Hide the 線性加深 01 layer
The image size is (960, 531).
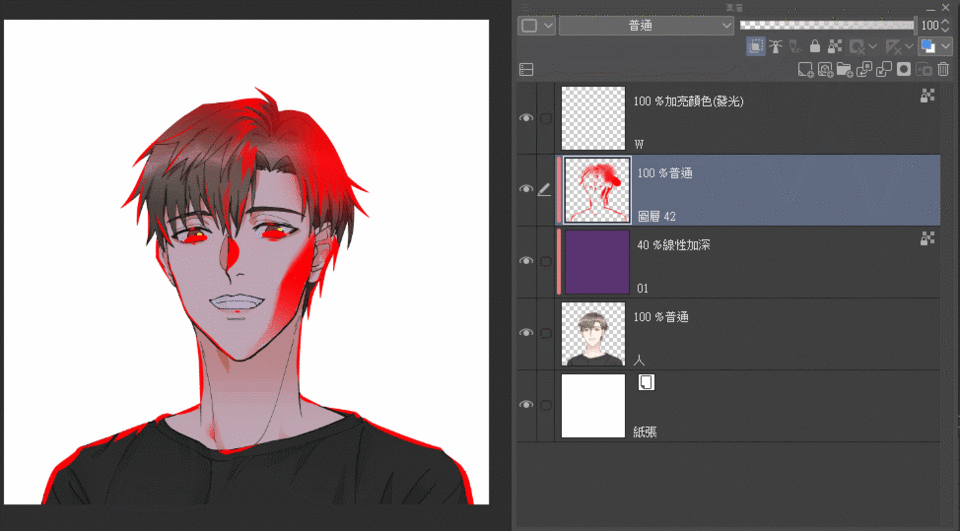tap(526, 261)
